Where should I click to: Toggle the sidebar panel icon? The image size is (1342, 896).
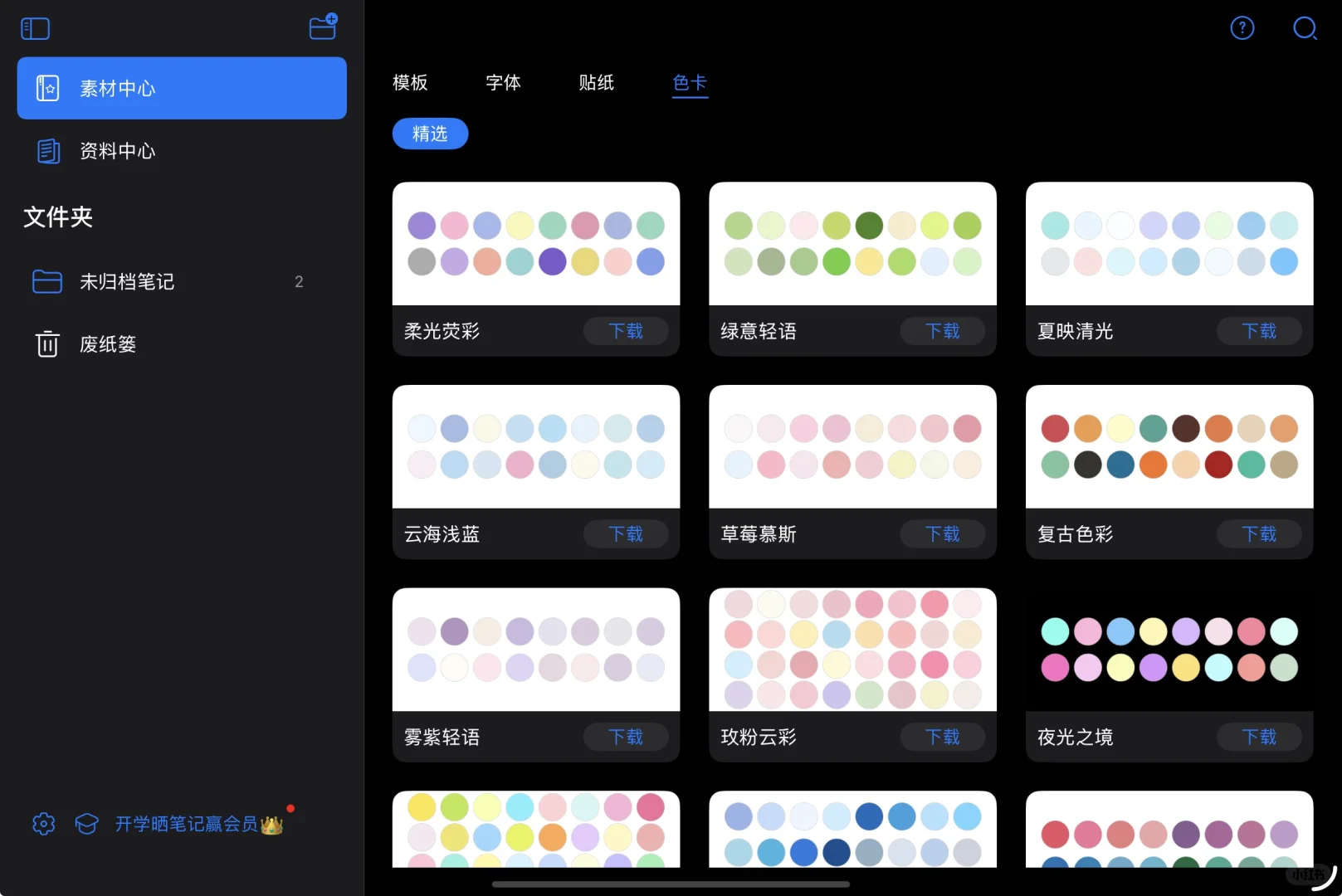tap(35, 29)
